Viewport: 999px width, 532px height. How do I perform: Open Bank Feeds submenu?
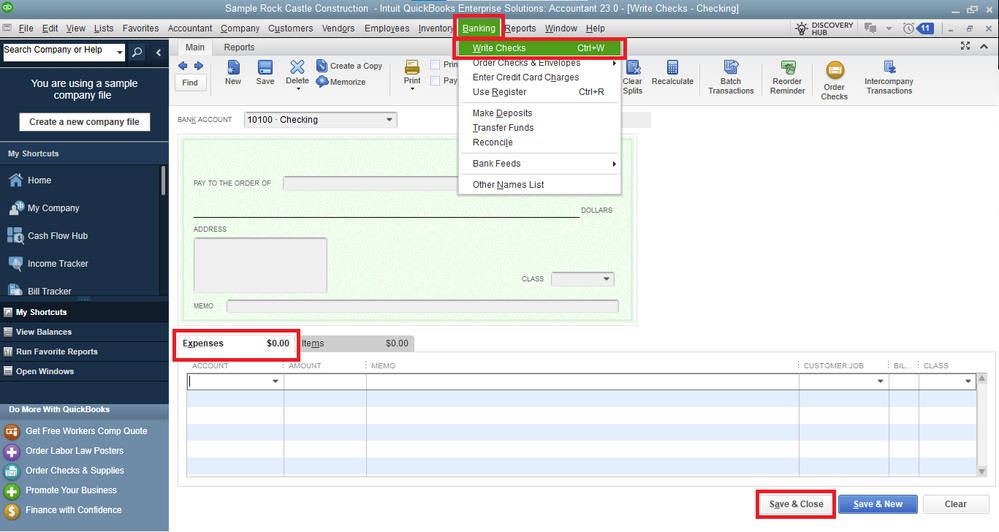(x=539, y=164)
